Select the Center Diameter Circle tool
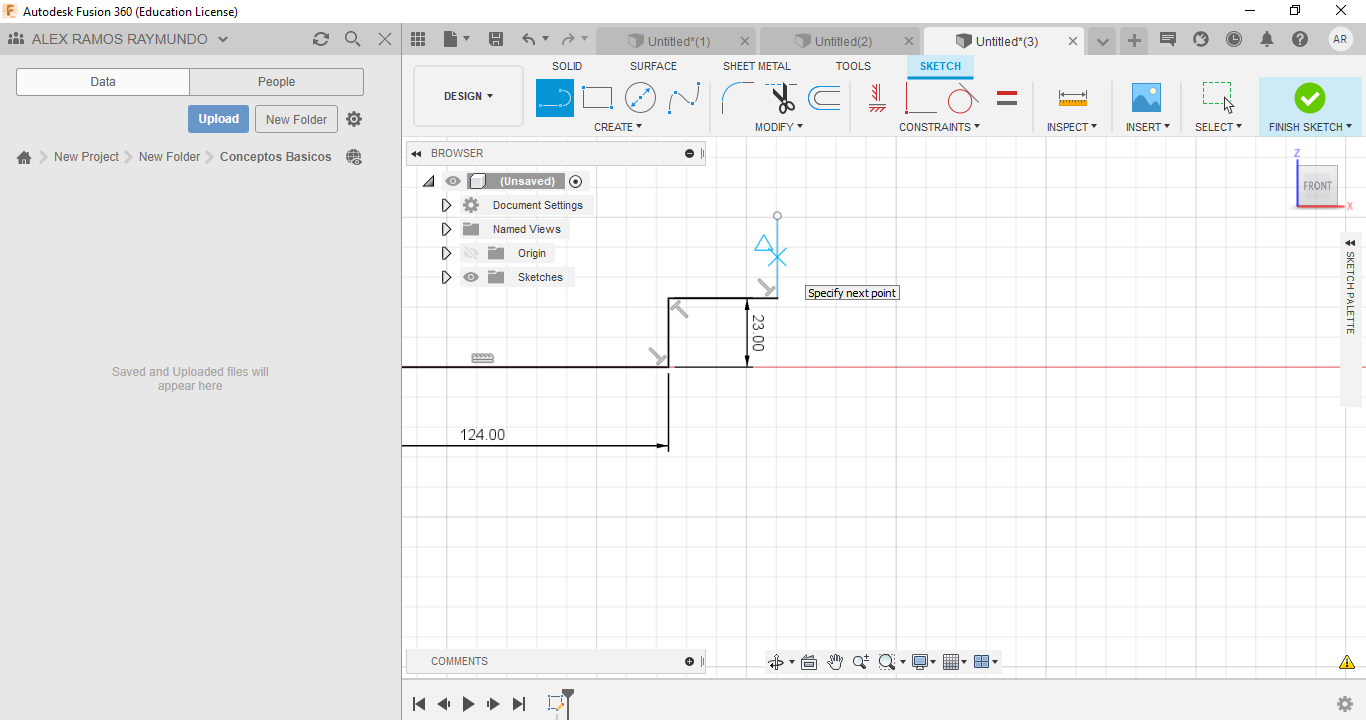 click(x=640, y=98)
